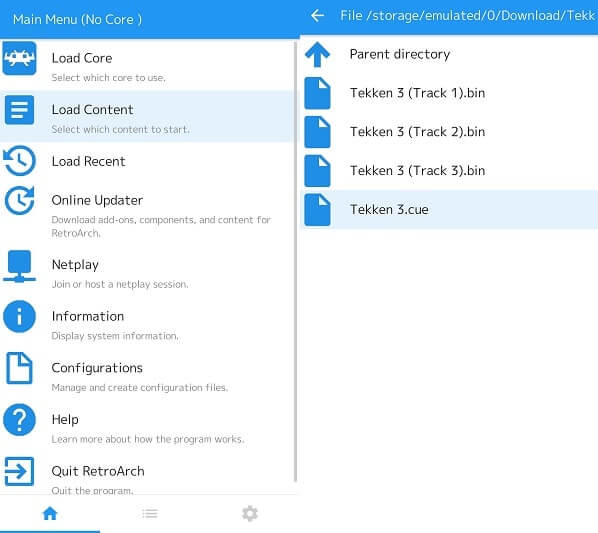Click 'Download add-ons, components, and content' description
The width and height of the screenshot is (598, 533).
click(x=161, y=226)
